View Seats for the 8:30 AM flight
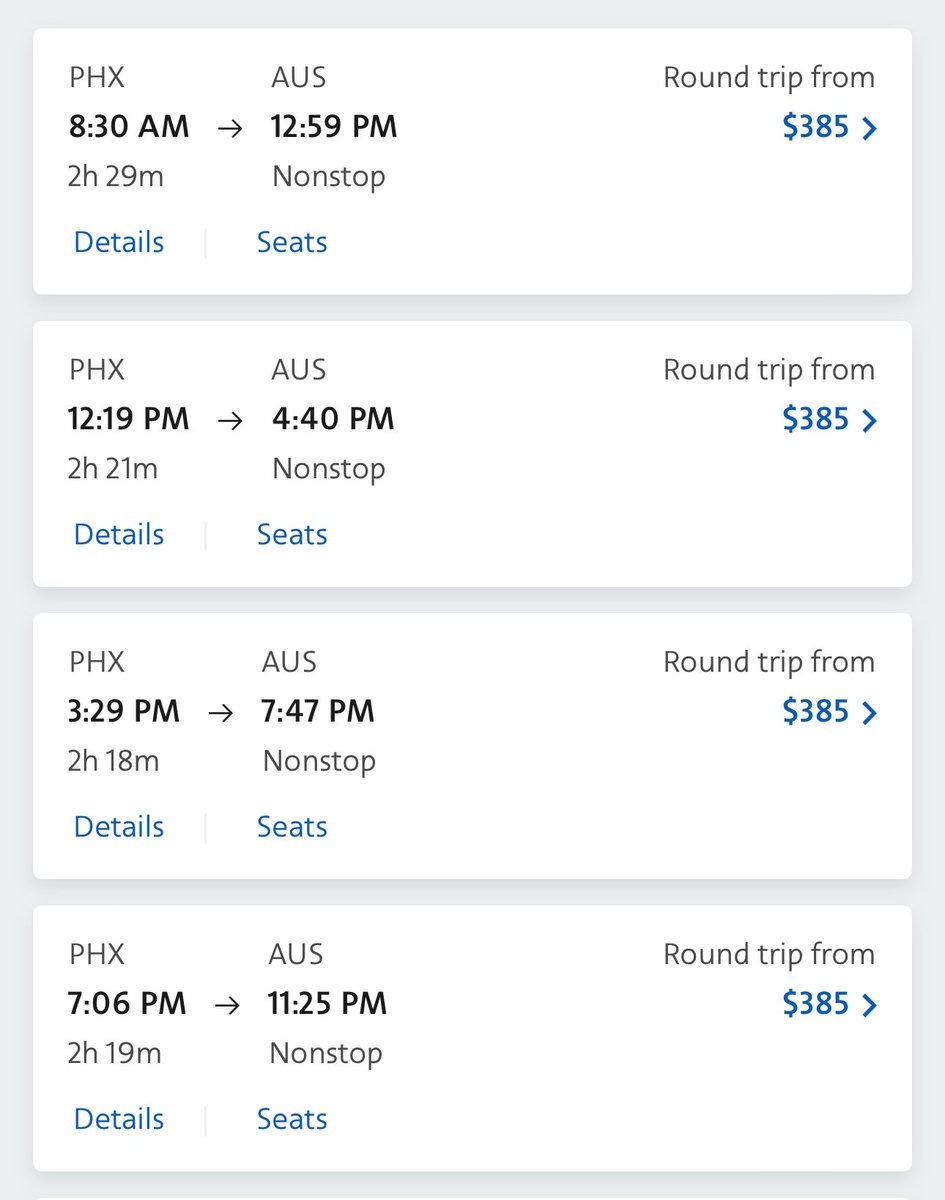 click(x=292, y=242)
